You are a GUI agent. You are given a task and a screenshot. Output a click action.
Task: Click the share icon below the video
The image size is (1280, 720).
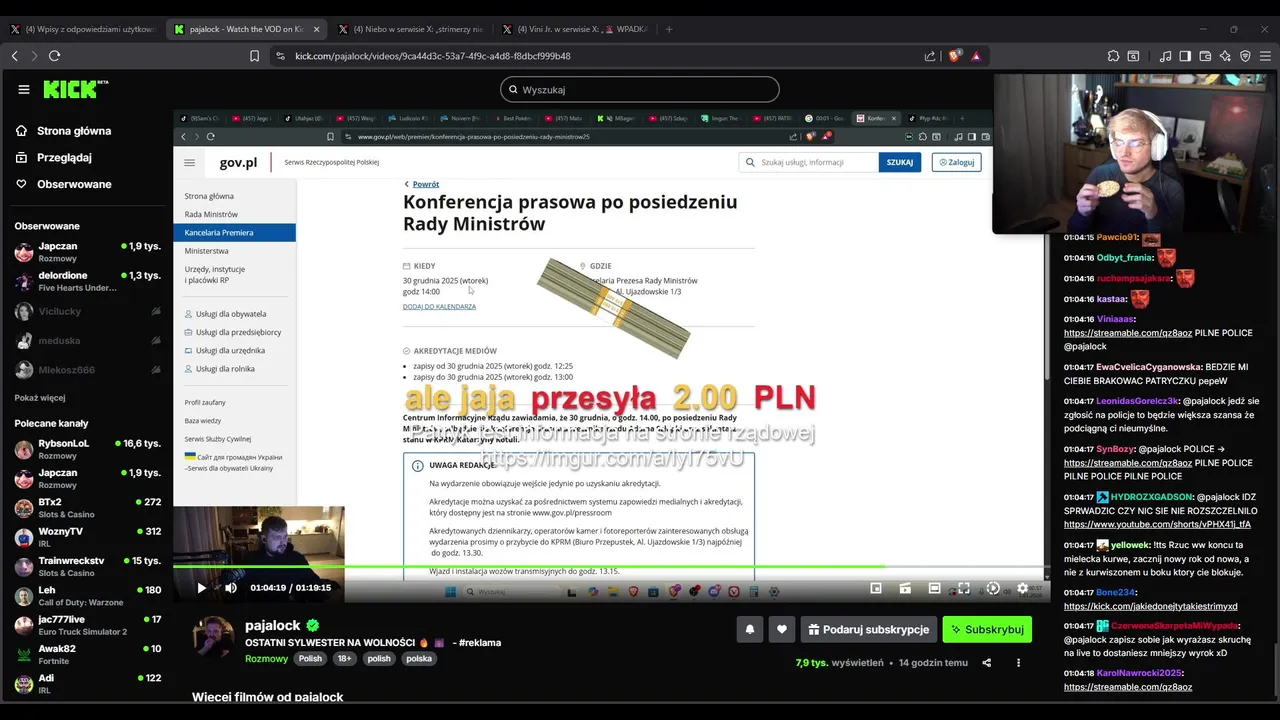click(987, 662)
